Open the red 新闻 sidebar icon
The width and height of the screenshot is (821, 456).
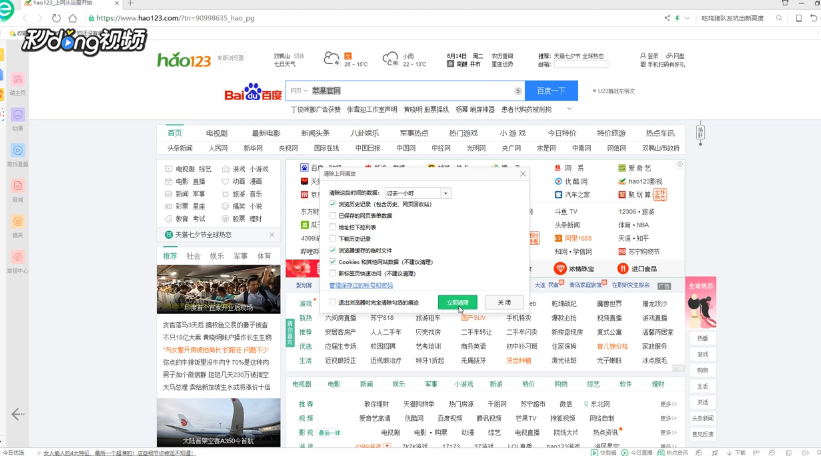point(17,186)
